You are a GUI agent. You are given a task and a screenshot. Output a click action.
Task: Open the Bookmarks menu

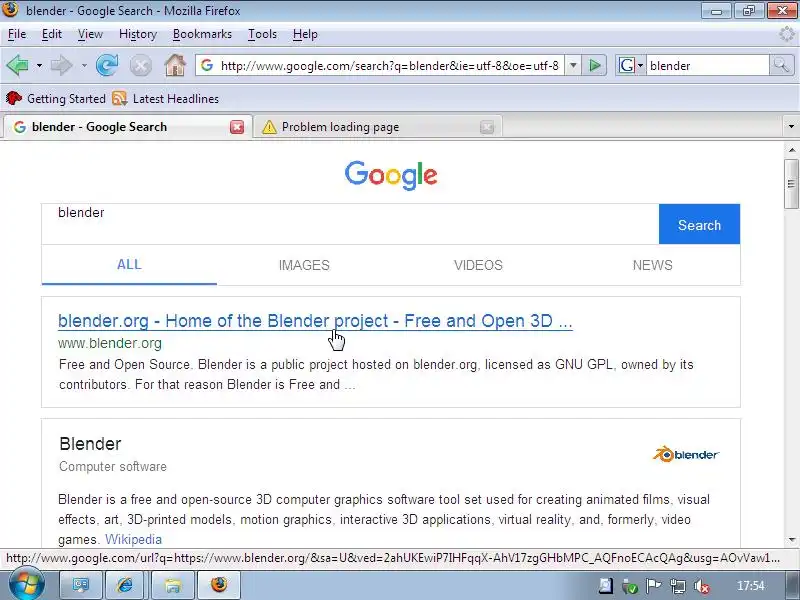pos(202,34)
